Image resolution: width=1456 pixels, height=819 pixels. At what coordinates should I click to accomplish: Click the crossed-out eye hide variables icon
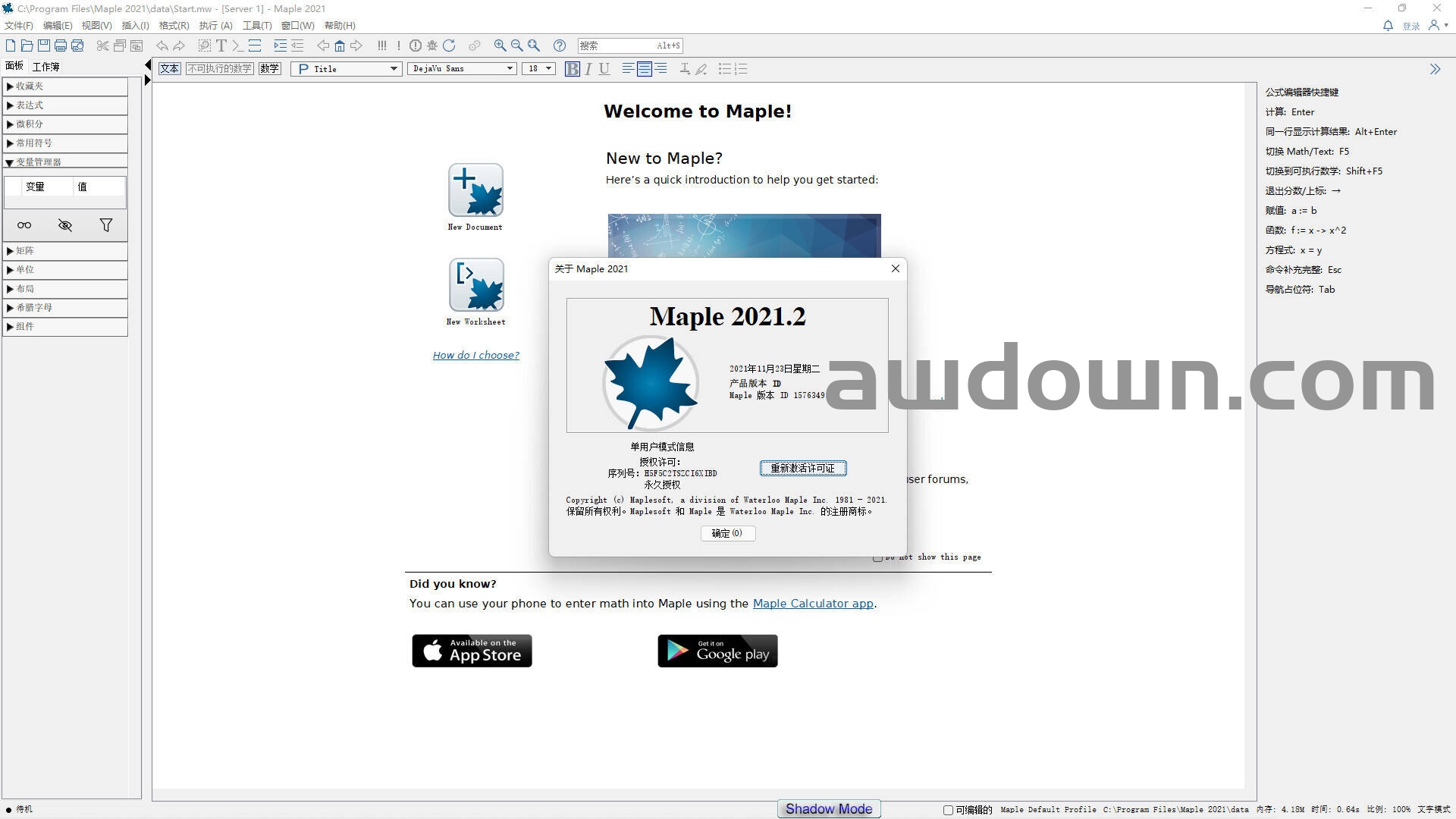pyautogui.click(x=65, y=225)
